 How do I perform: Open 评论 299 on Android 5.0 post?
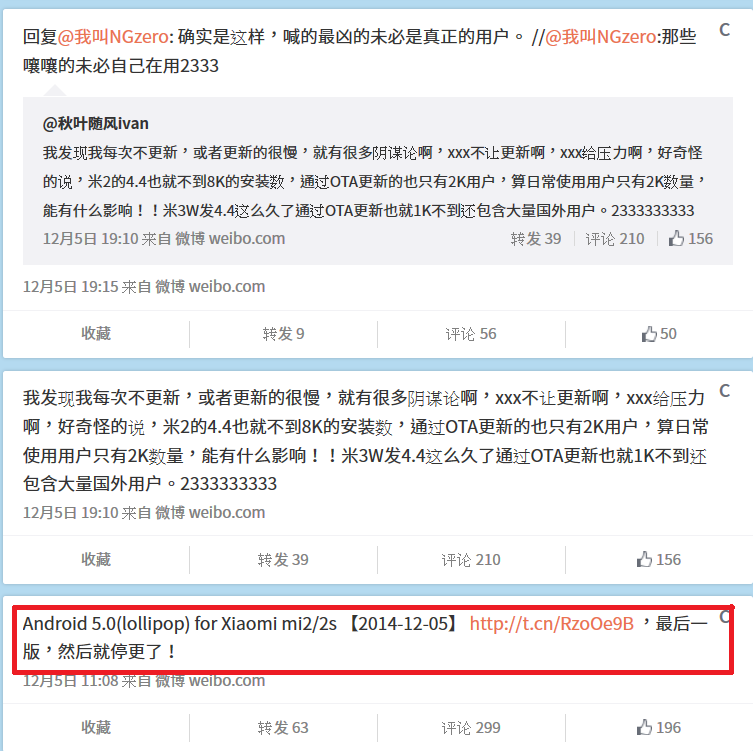point(471,727)
